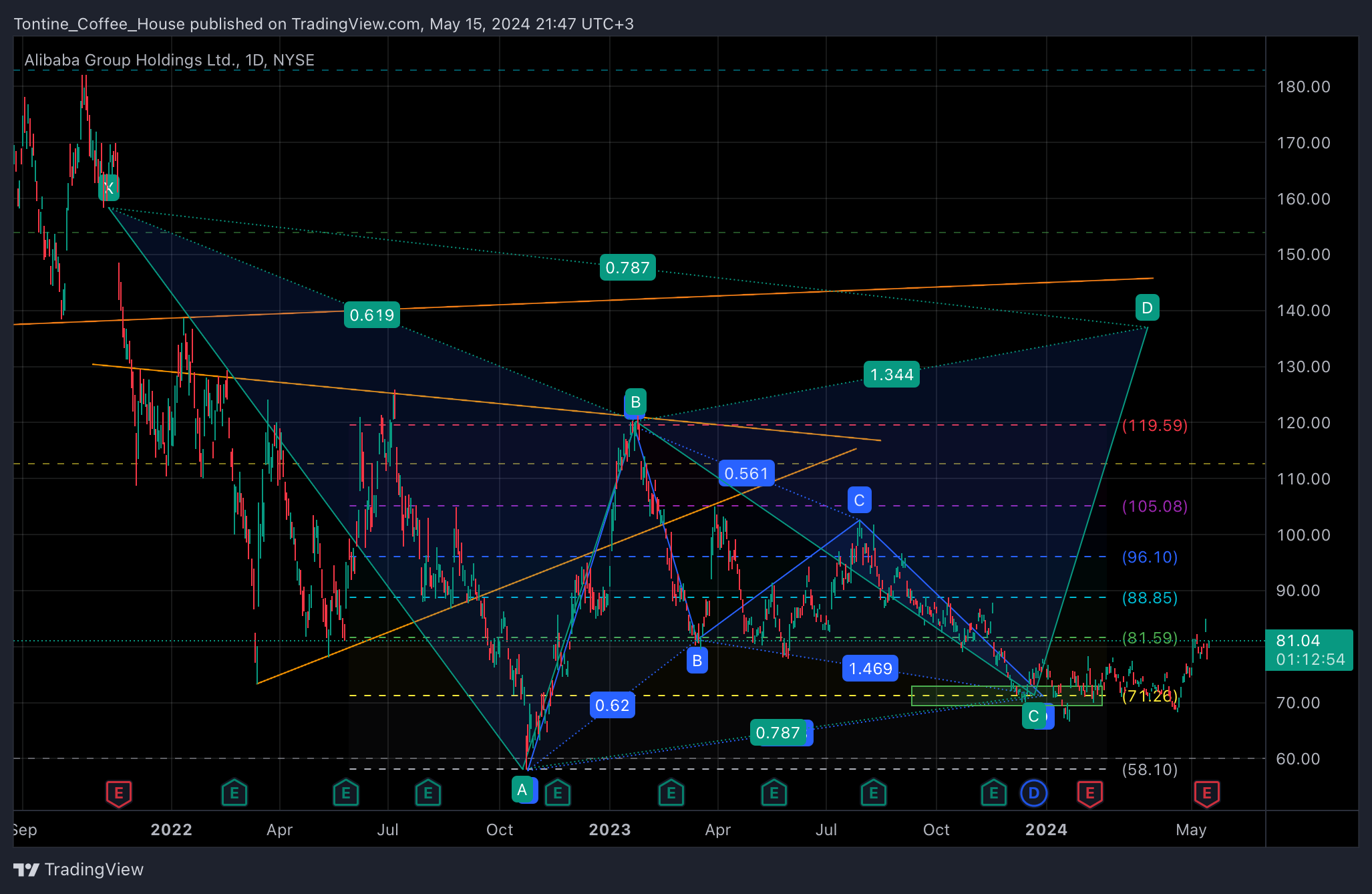Screen dimensions: 1372x894
Task: Click the 2022 time axis label
Action: coord(172,830)
